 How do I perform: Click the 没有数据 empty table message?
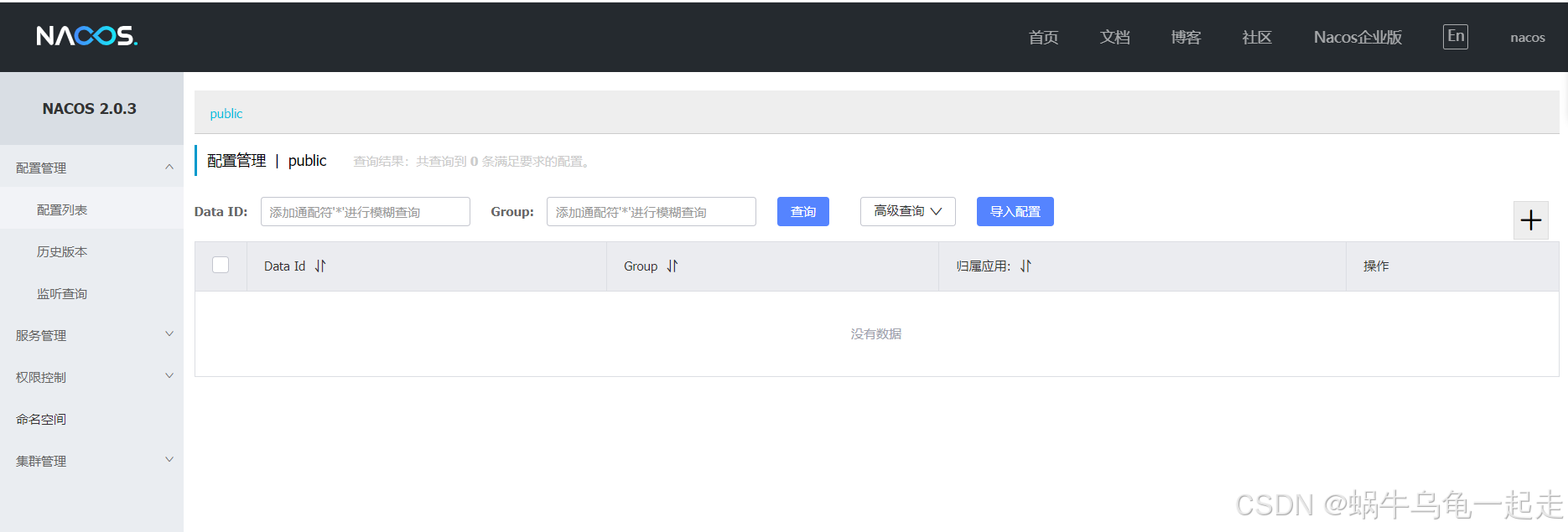click(x=876, y=333)
